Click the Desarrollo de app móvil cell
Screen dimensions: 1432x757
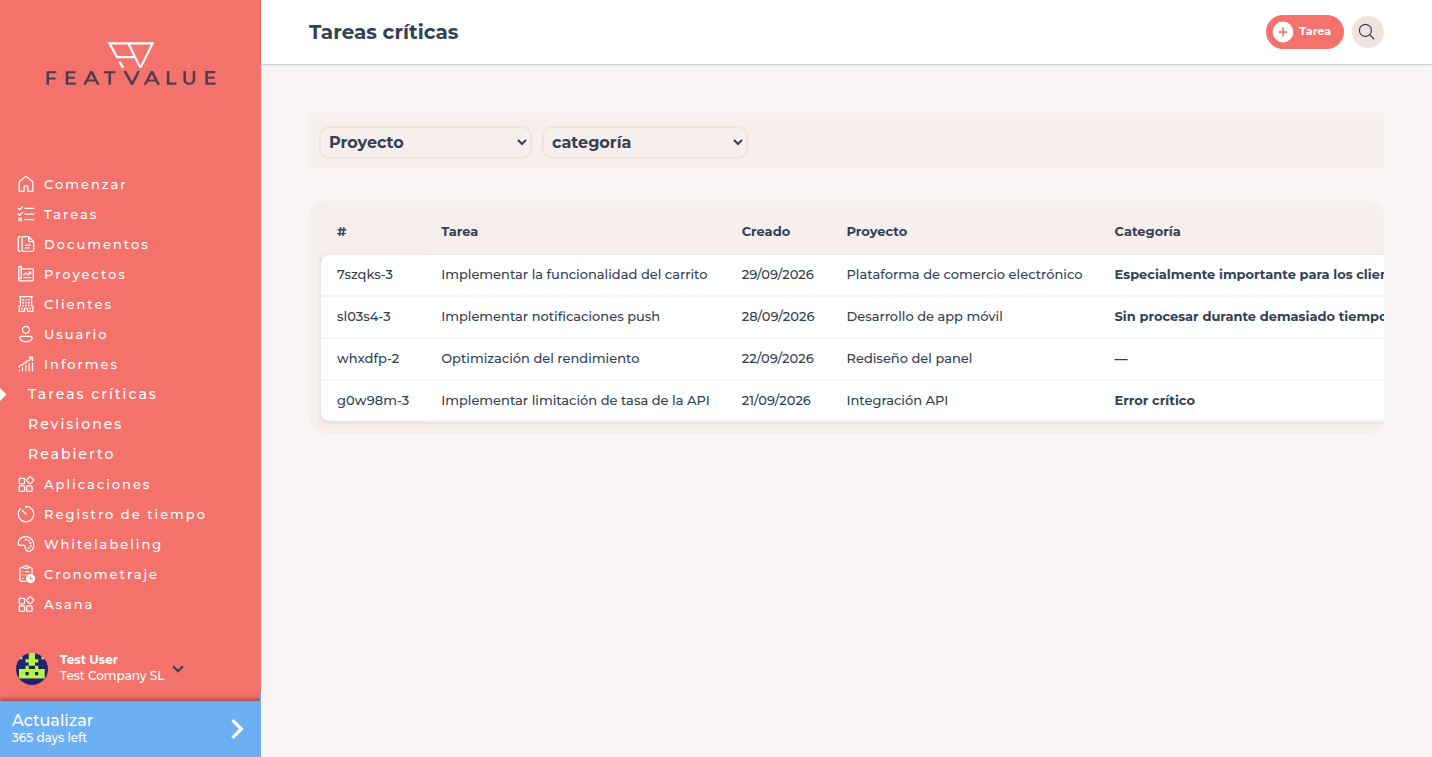click(x=925, y=316)
